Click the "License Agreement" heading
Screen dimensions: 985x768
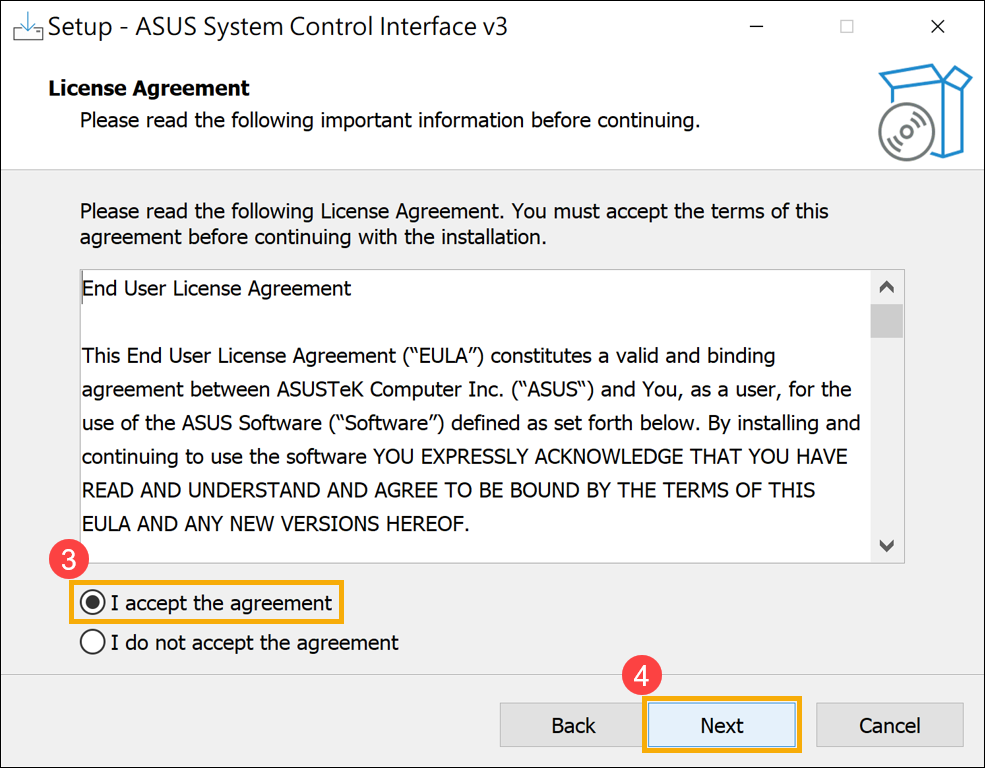tap(149, 88)
